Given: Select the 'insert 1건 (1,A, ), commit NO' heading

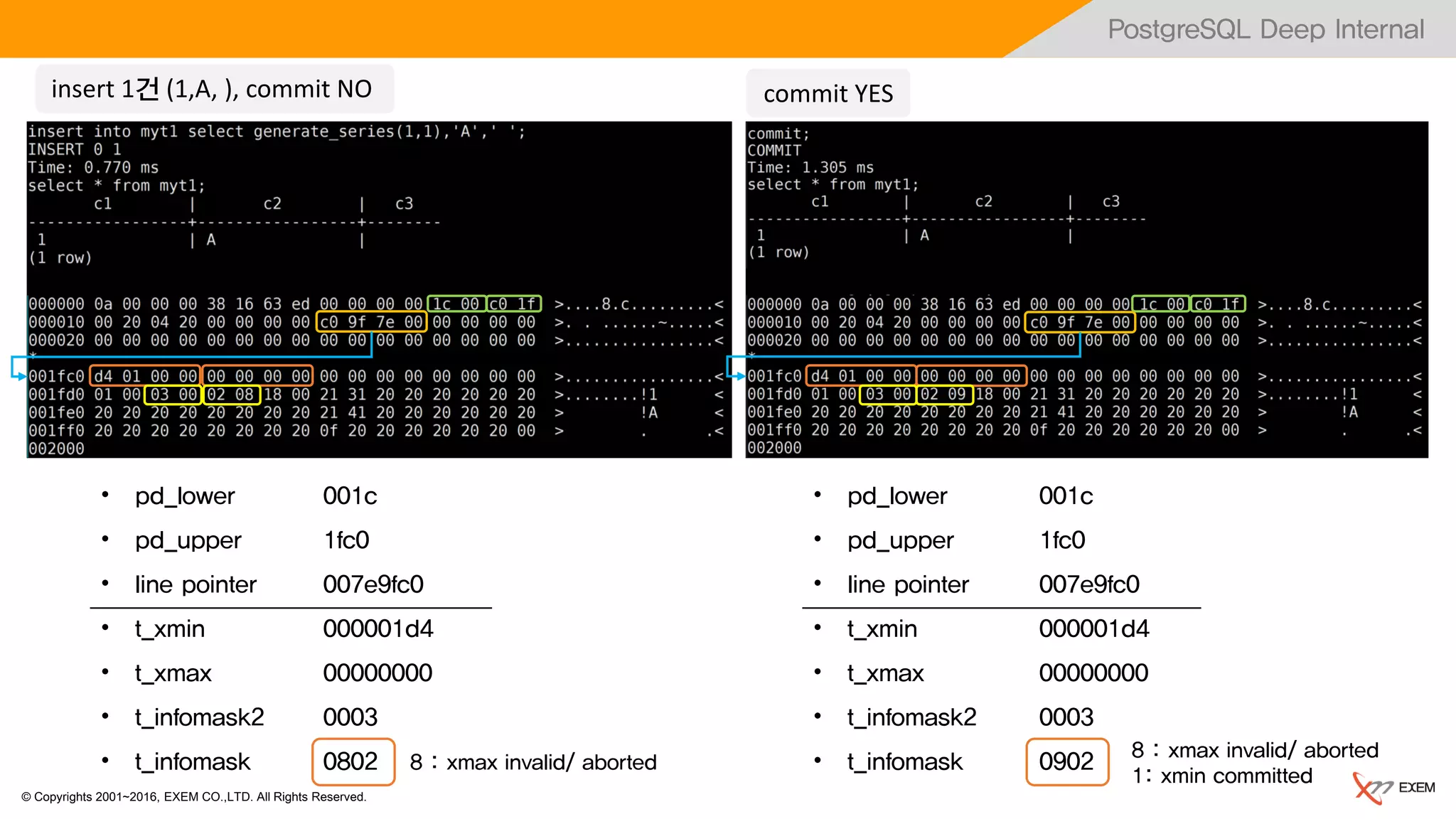Looking at the screenshot, I should 212,89.
